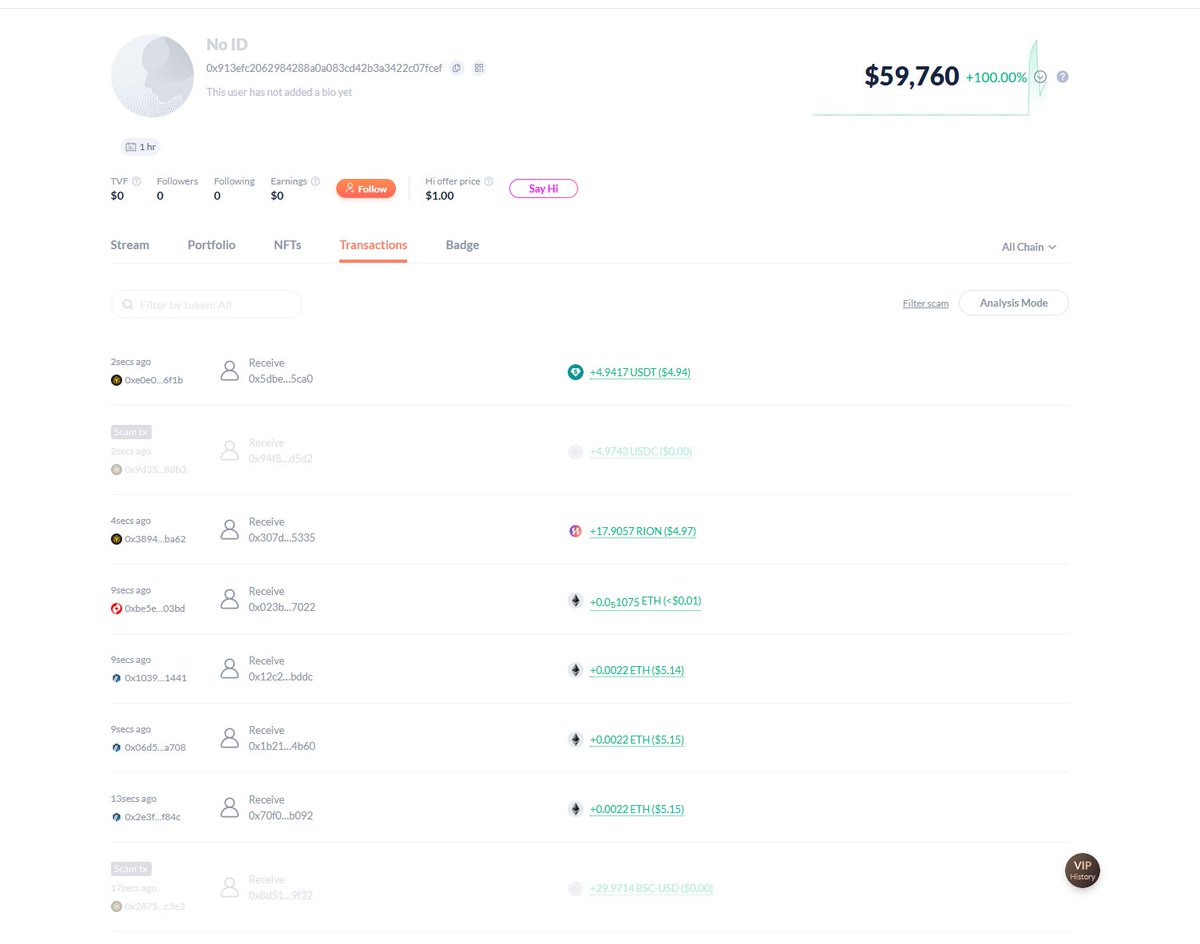The height and width of the screenshot is (944, 1200).
Task: Open transaction hash 0x2e3f...f84c
Action: (x=153, y=817)
